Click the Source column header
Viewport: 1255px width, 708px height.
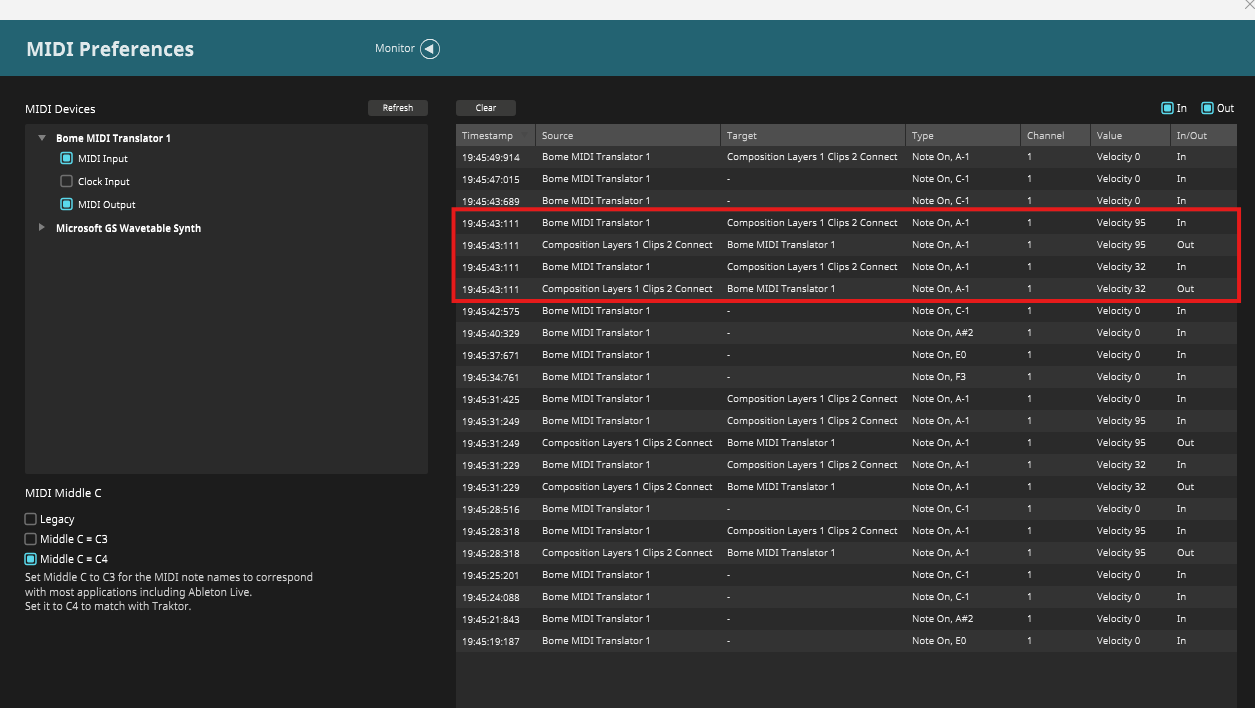point(558,136)
